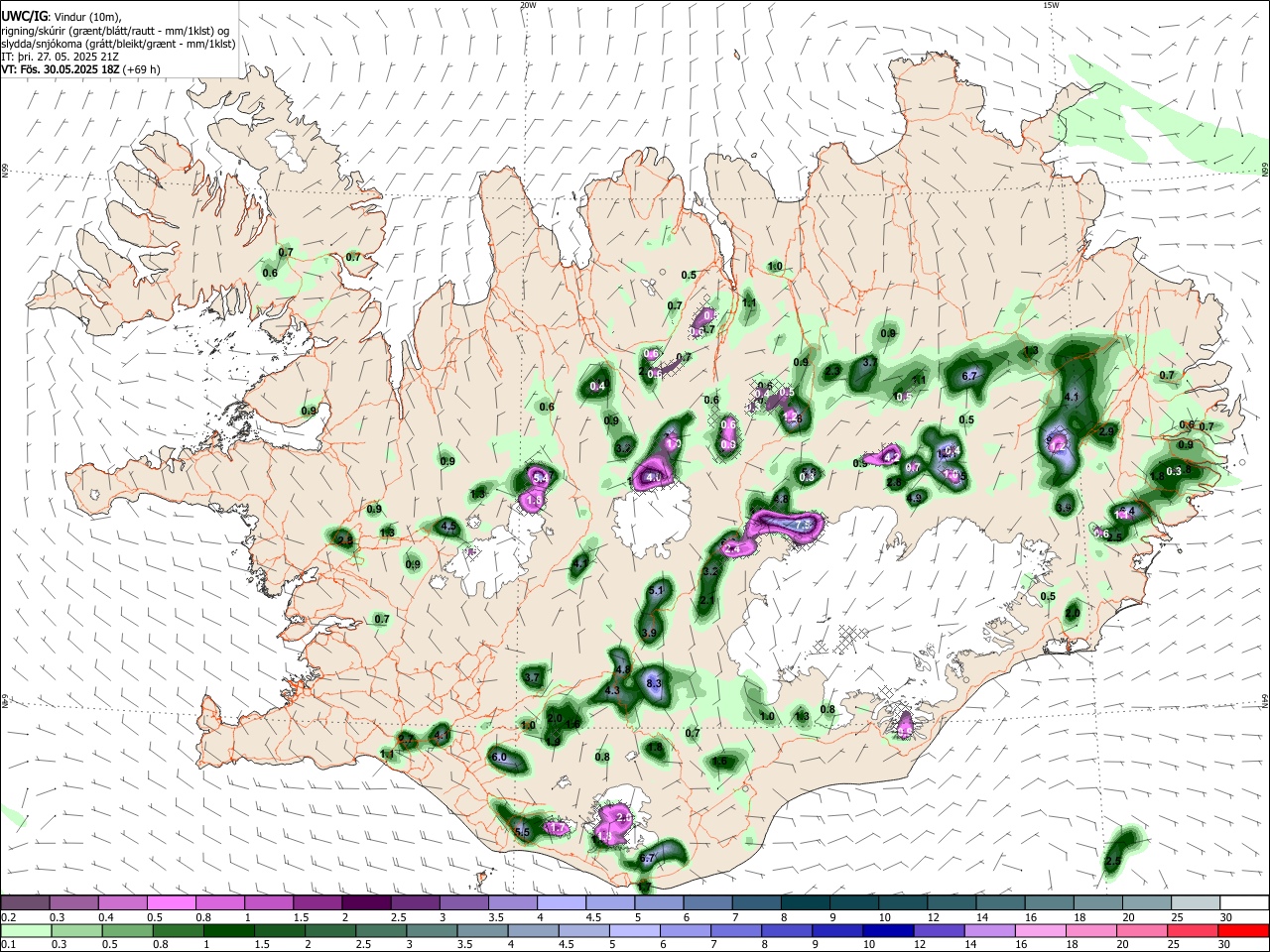Screen dimensions: 1270x952
Task: Click the bright magenta 0.5–0.8 snow swatch
Action: [173, 903]
